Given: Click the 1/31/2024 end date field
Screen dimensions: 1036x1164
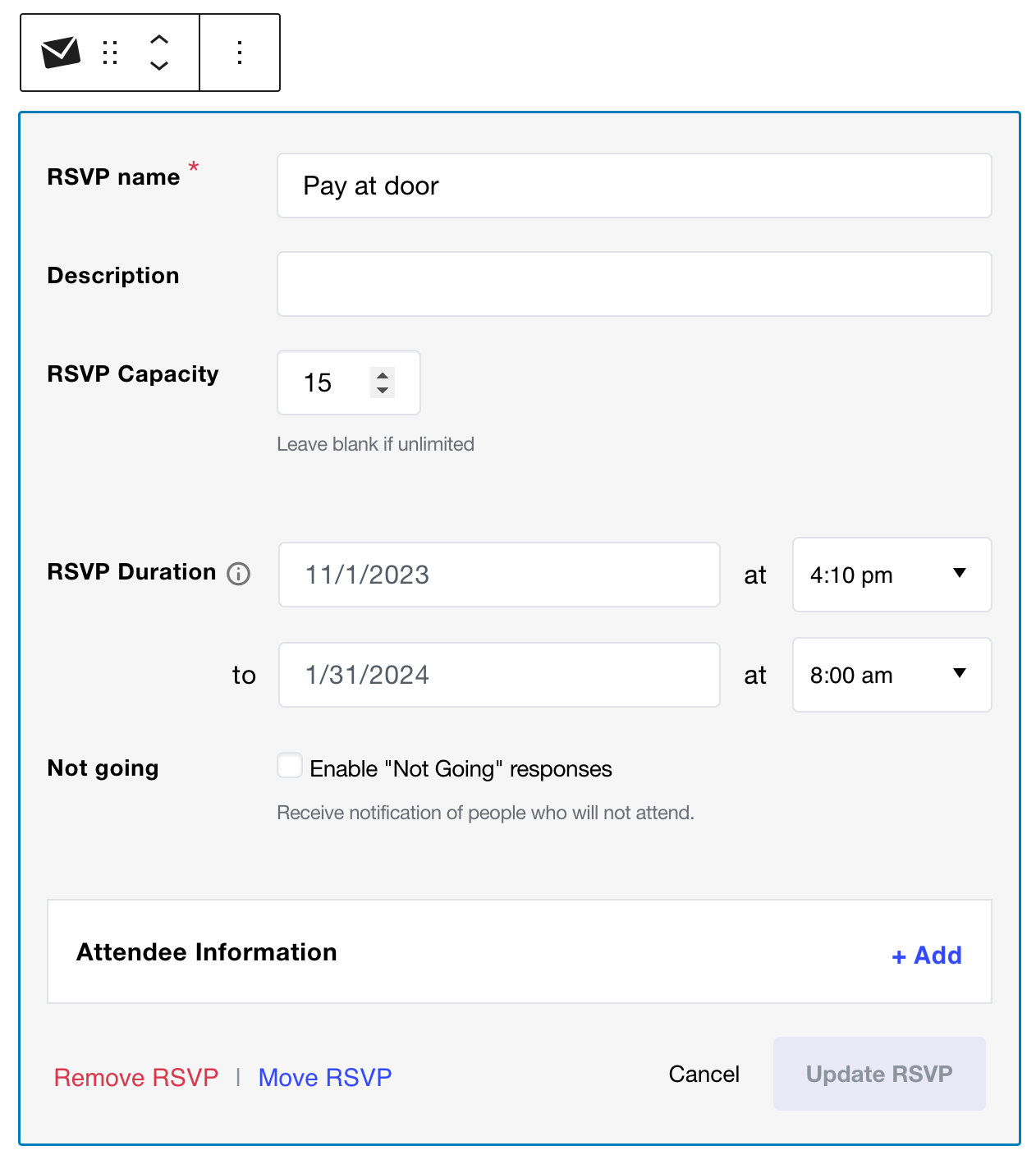Looking at the screenshot, I should click(x=498, y=675).
